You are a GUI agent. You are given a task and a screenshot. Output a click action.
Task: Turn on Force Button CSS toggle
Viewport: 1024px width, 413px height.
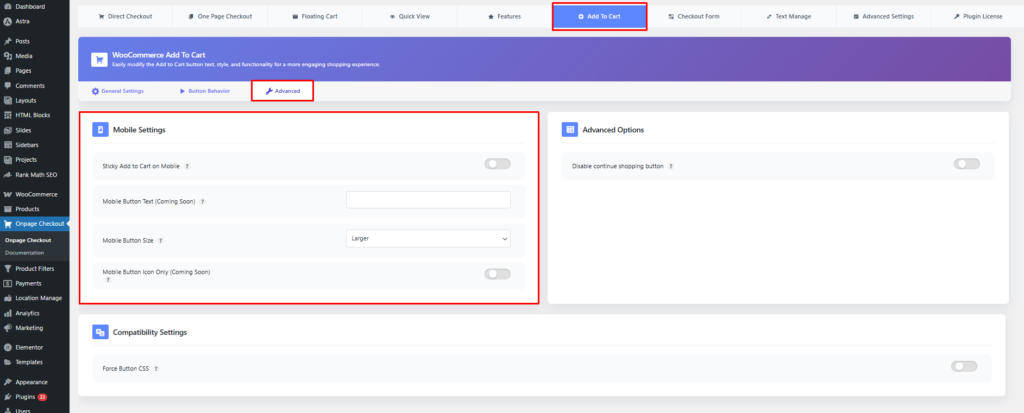[x=964, y=367]
